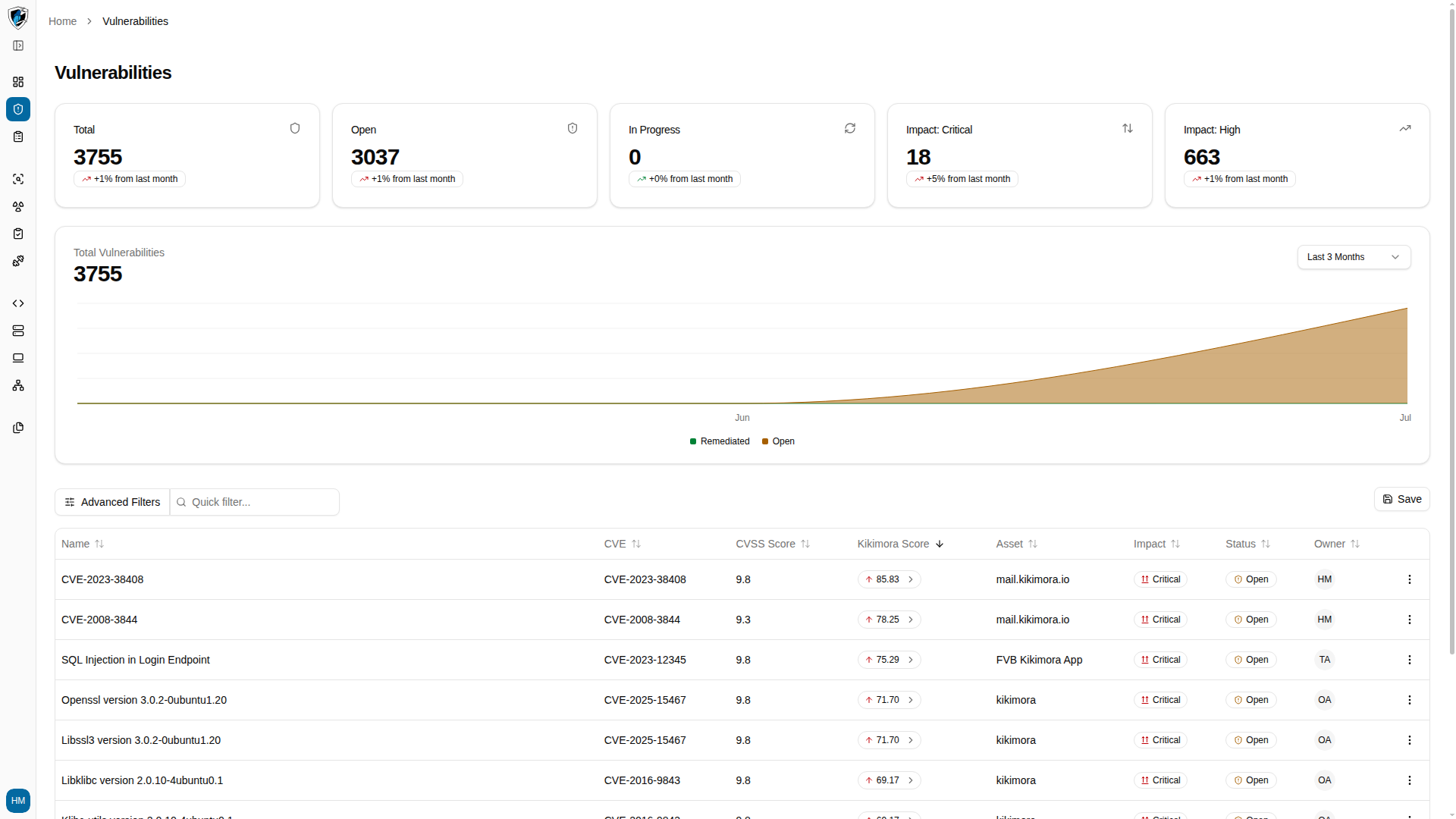Click arrows icon on Impact: Critical card
Viewport: 1456px width, 819px height.
[x=1128, y=128]
